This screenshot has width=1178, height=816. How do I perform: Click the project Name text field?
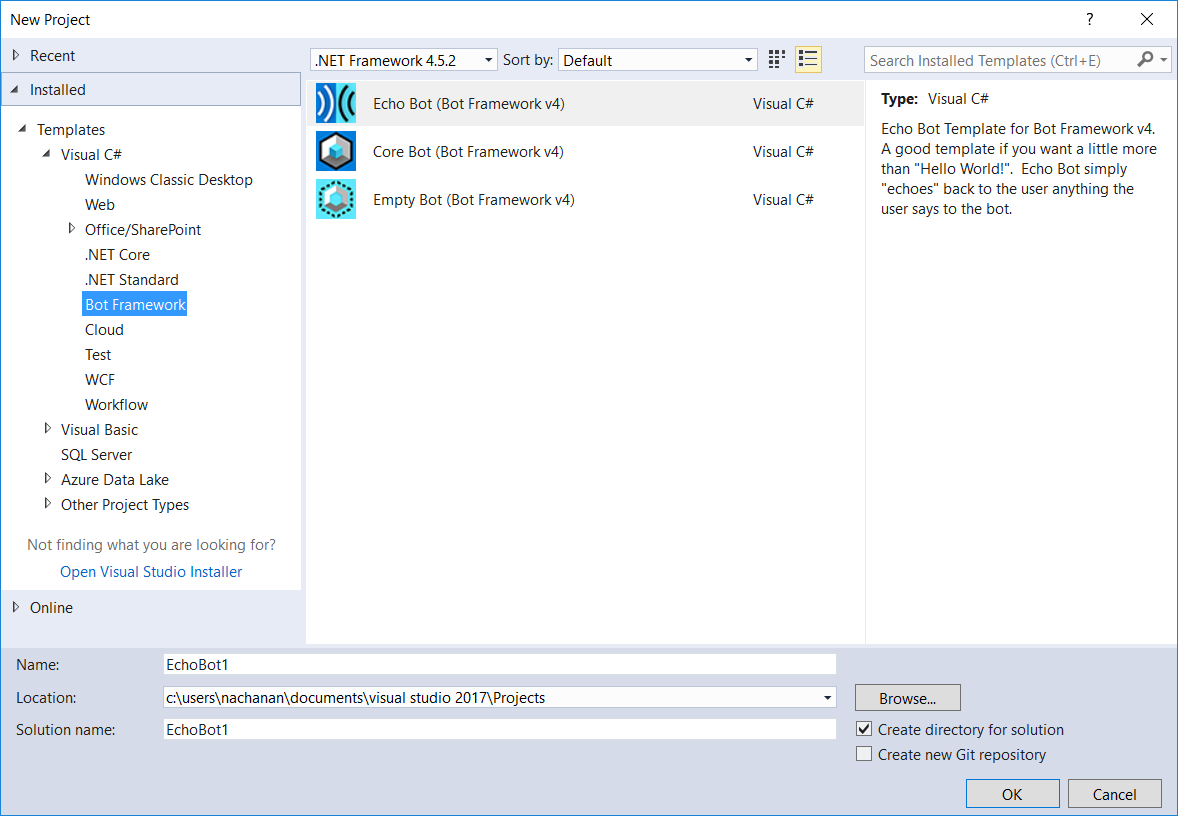click(x=499, y=664)
